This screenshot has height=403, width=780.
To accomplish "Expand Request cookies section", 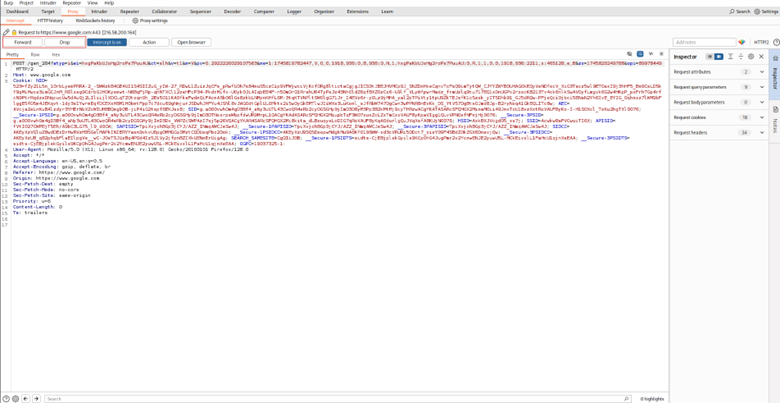I will (x=761, y=117).
